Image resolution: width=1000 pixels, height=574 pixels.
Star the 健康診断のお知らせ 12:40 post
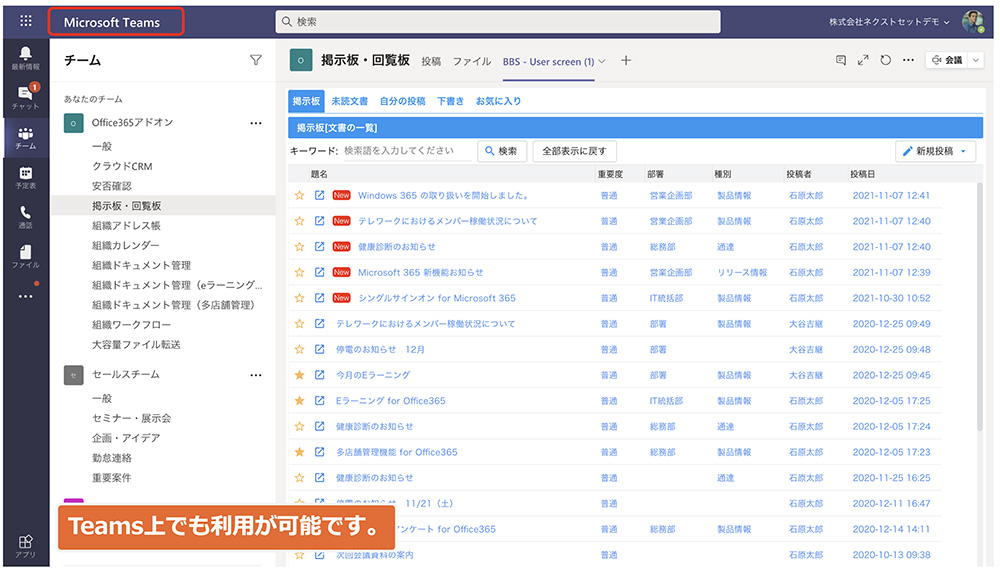click(x=299, y=246)
